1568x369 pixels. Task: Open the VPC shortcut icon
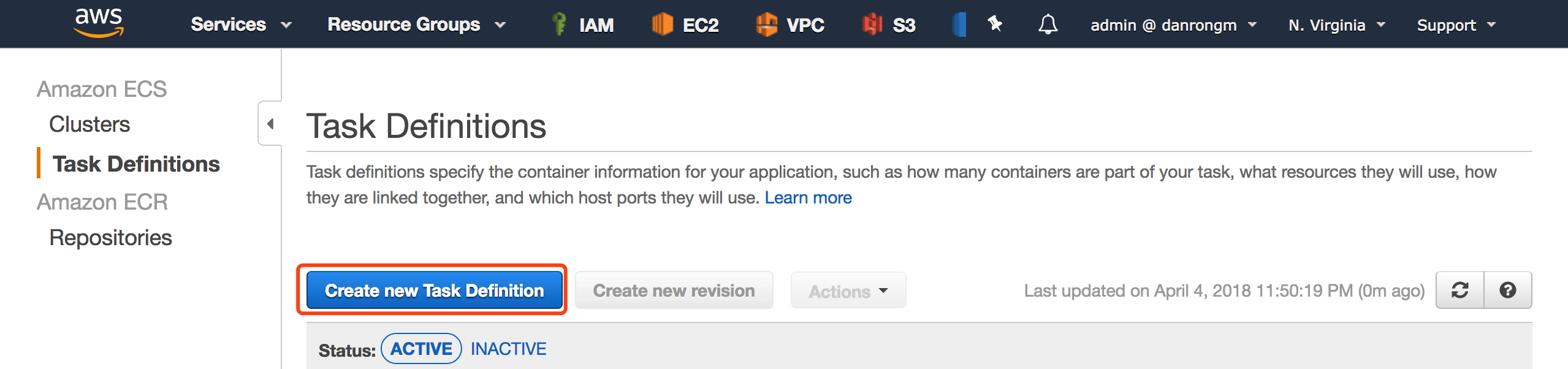coord(766,25)
